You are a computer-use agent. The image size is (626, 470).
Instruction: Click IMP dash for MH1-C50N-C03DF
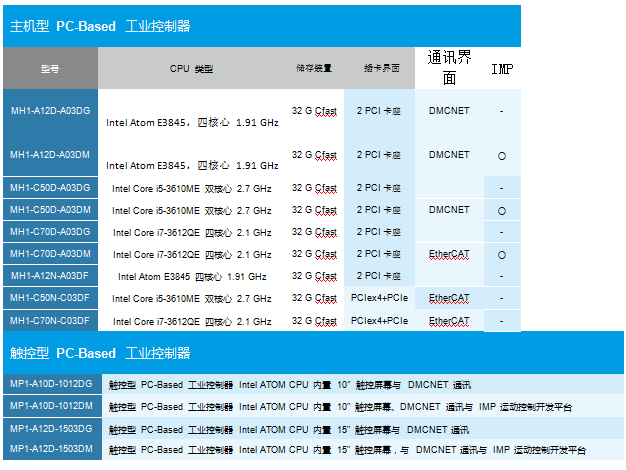502,298
